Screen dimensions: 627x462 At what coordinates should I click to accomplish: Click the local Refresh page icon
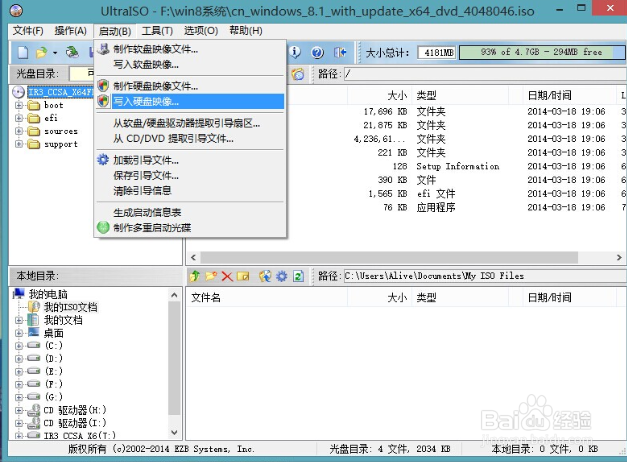click(x=298, y=276)
